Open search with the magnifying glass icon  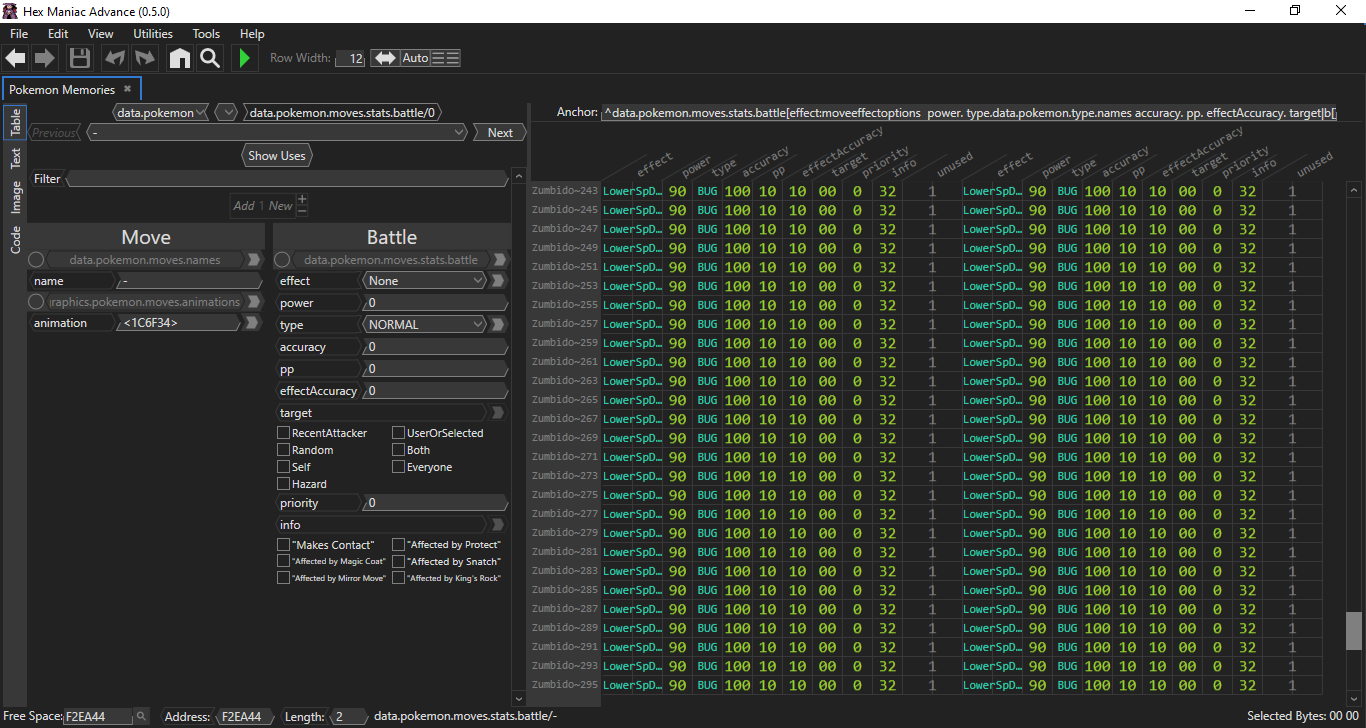coord(210,58)
